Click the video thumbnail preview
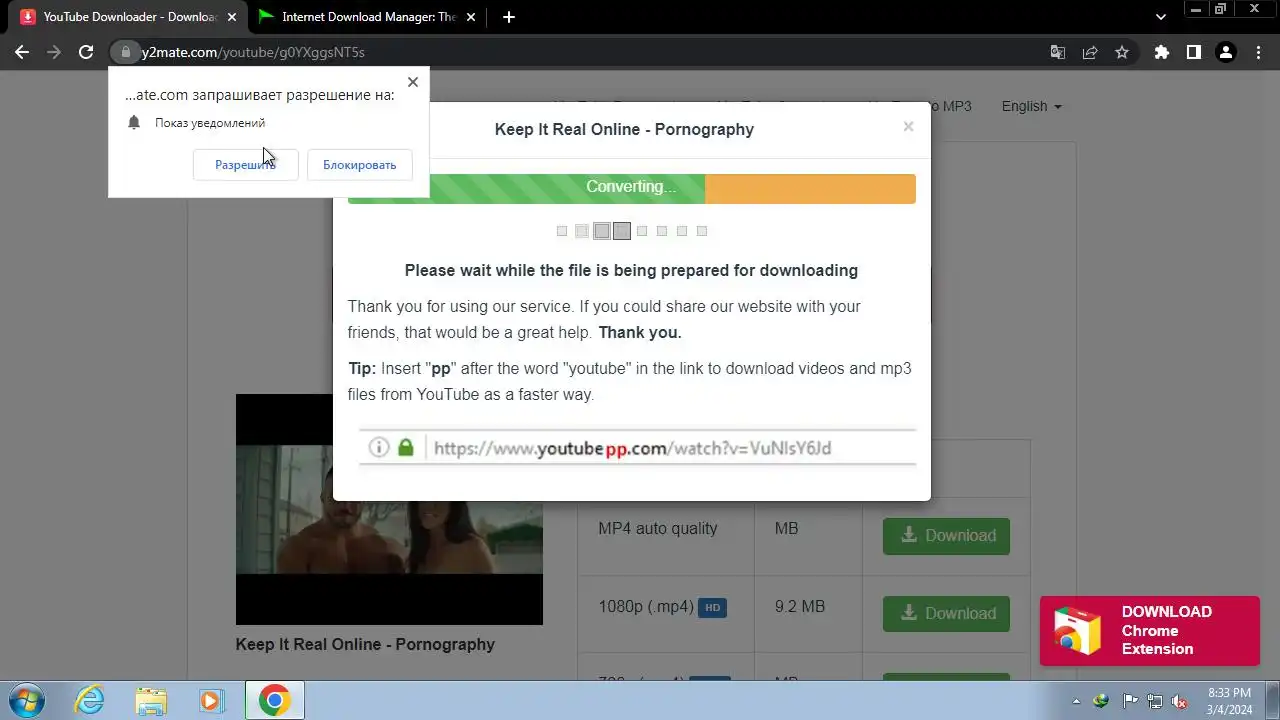 tap(389, 509)
